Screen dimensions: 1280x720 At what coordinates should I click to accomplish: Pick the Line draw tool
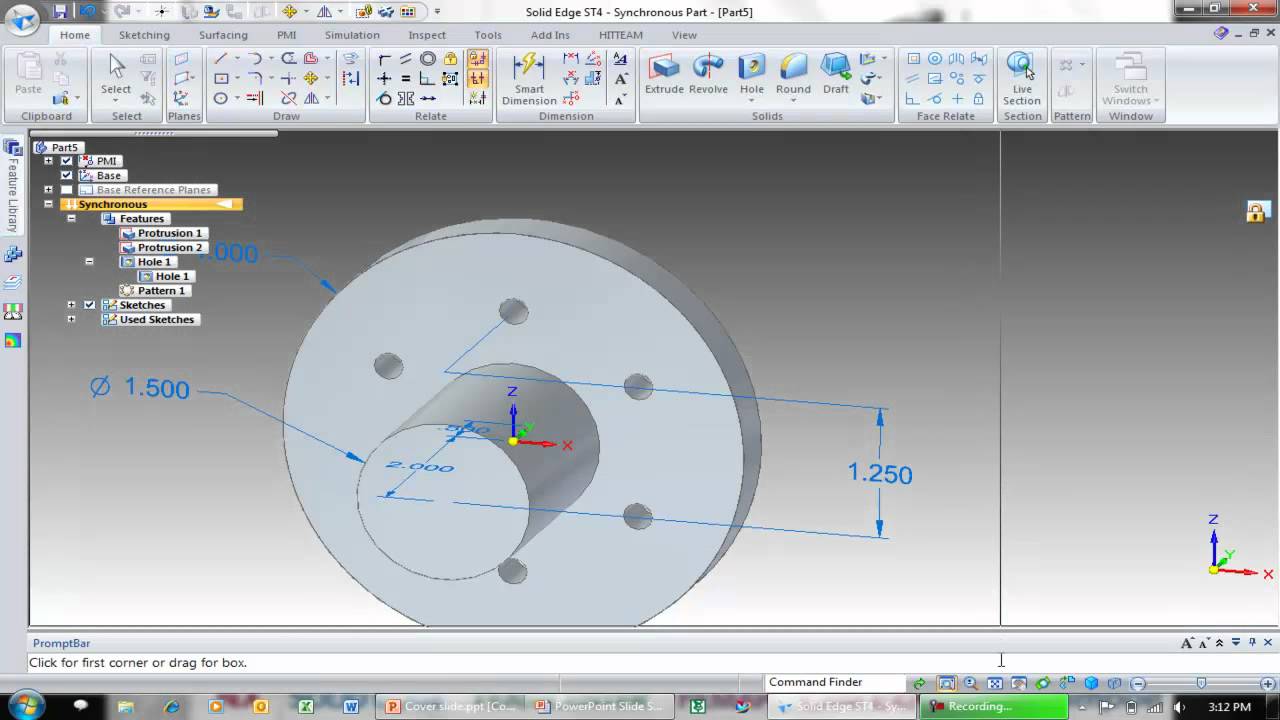coord(221,59)
